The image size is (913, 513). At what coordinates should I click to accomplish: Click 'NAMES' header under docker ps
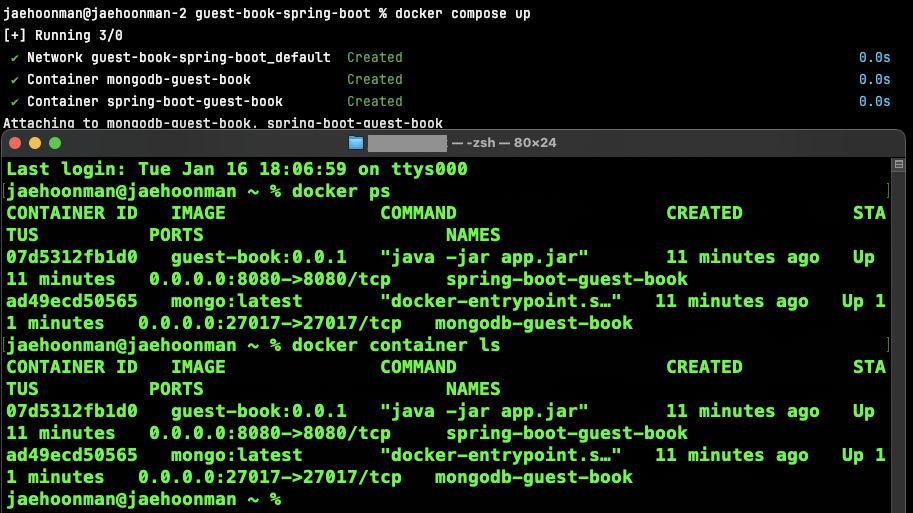(x=473, y=235)
